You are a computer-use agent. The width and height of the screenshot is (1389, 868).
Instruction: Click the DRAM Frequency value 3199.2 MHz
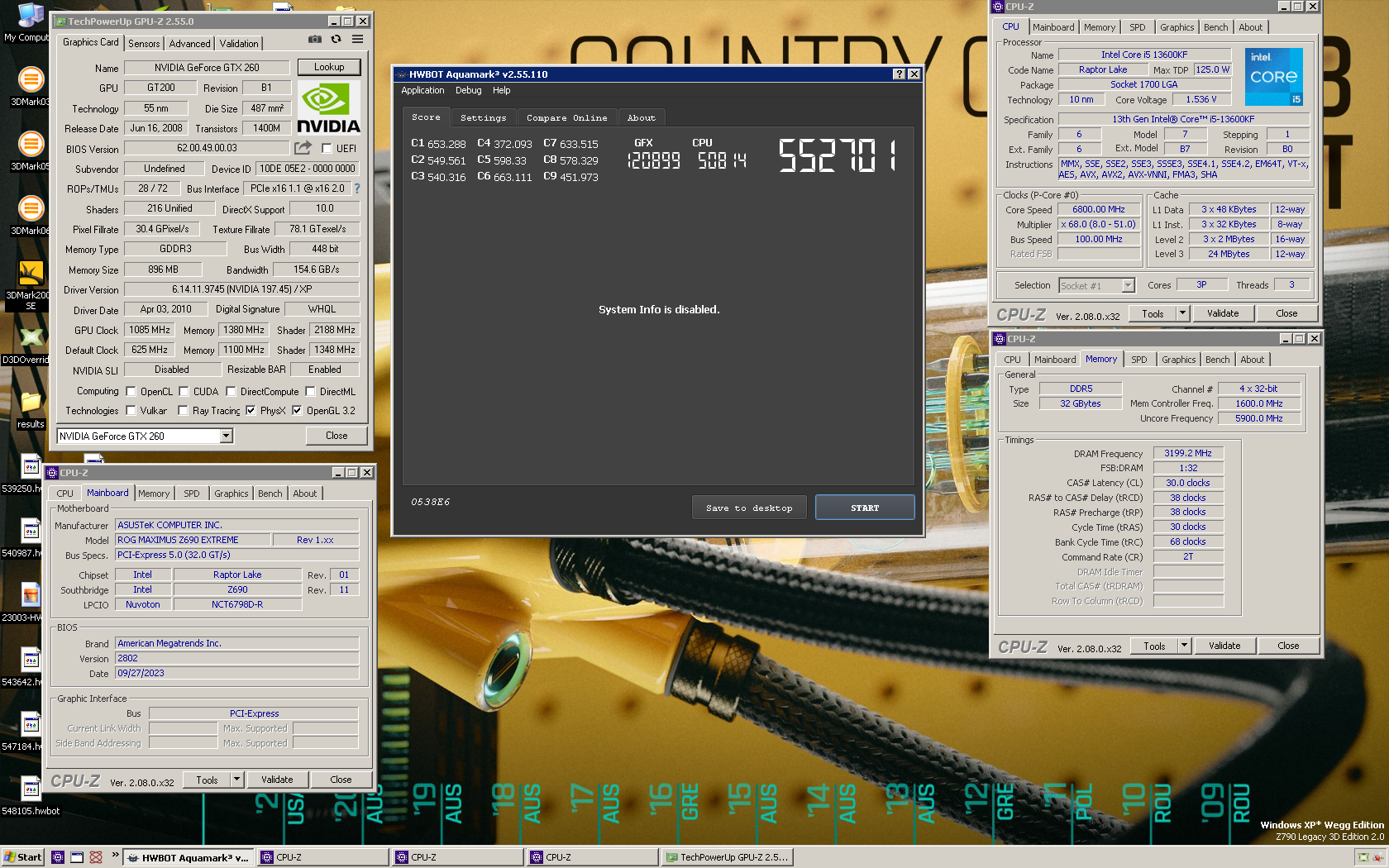tap(1188, 453)
